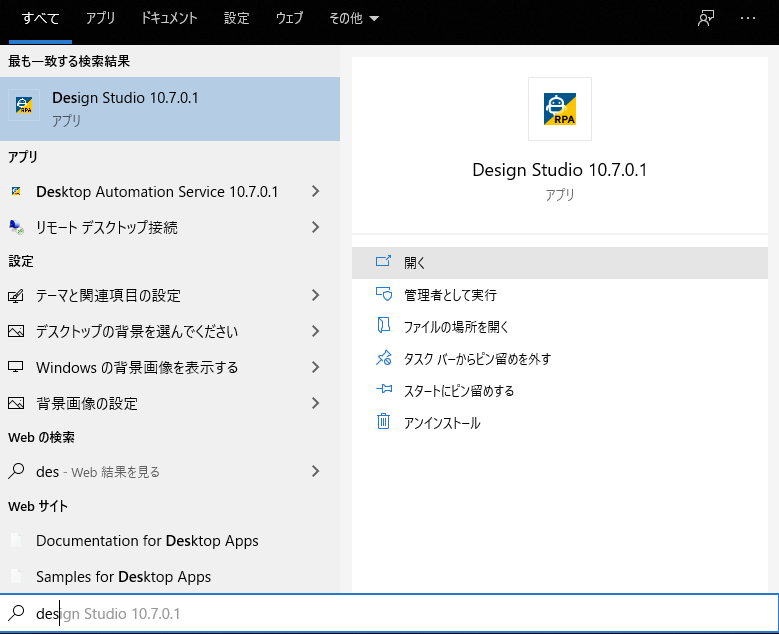Switch to the アプリ tab
This screenshot has width=779, height=634.
(x=100, y=18)
